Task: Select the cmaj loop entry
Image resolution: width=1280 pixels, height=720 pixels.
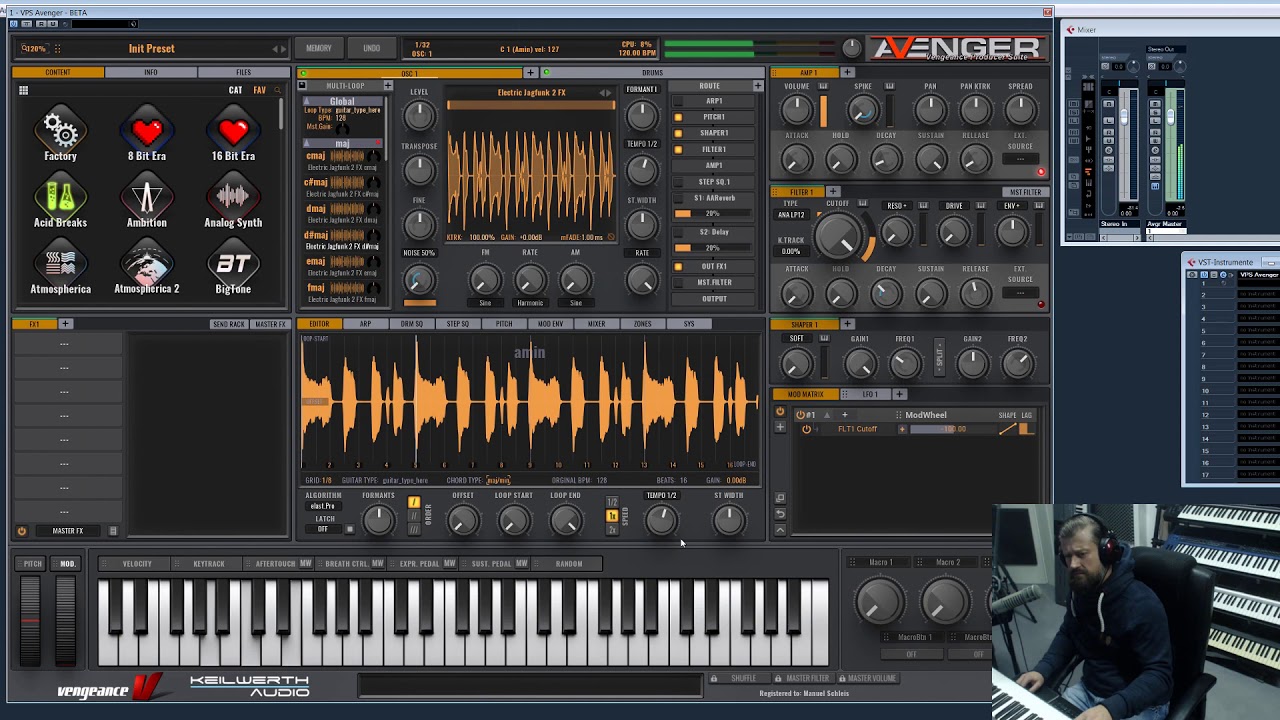Action: (x=343, y=161)
